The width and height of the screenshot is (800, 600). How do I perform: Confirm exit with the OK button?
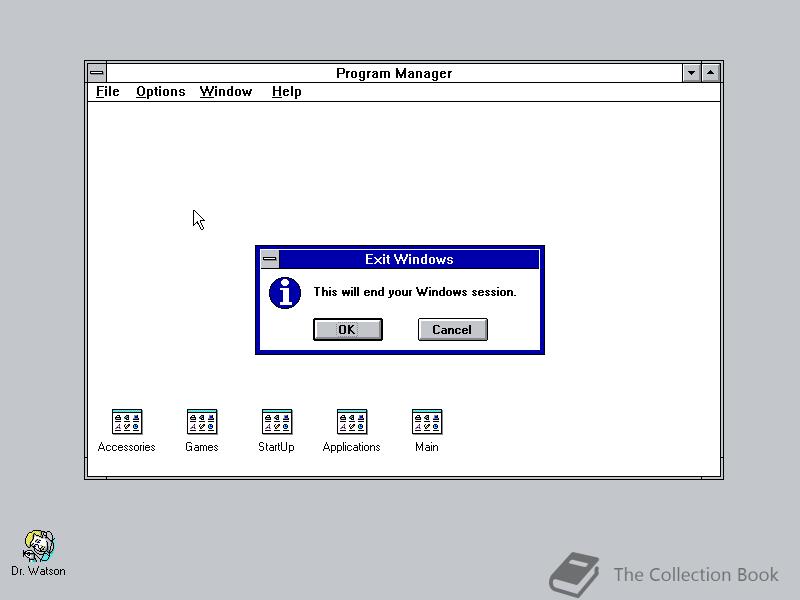pyautogui.click(x=347, y=330)
